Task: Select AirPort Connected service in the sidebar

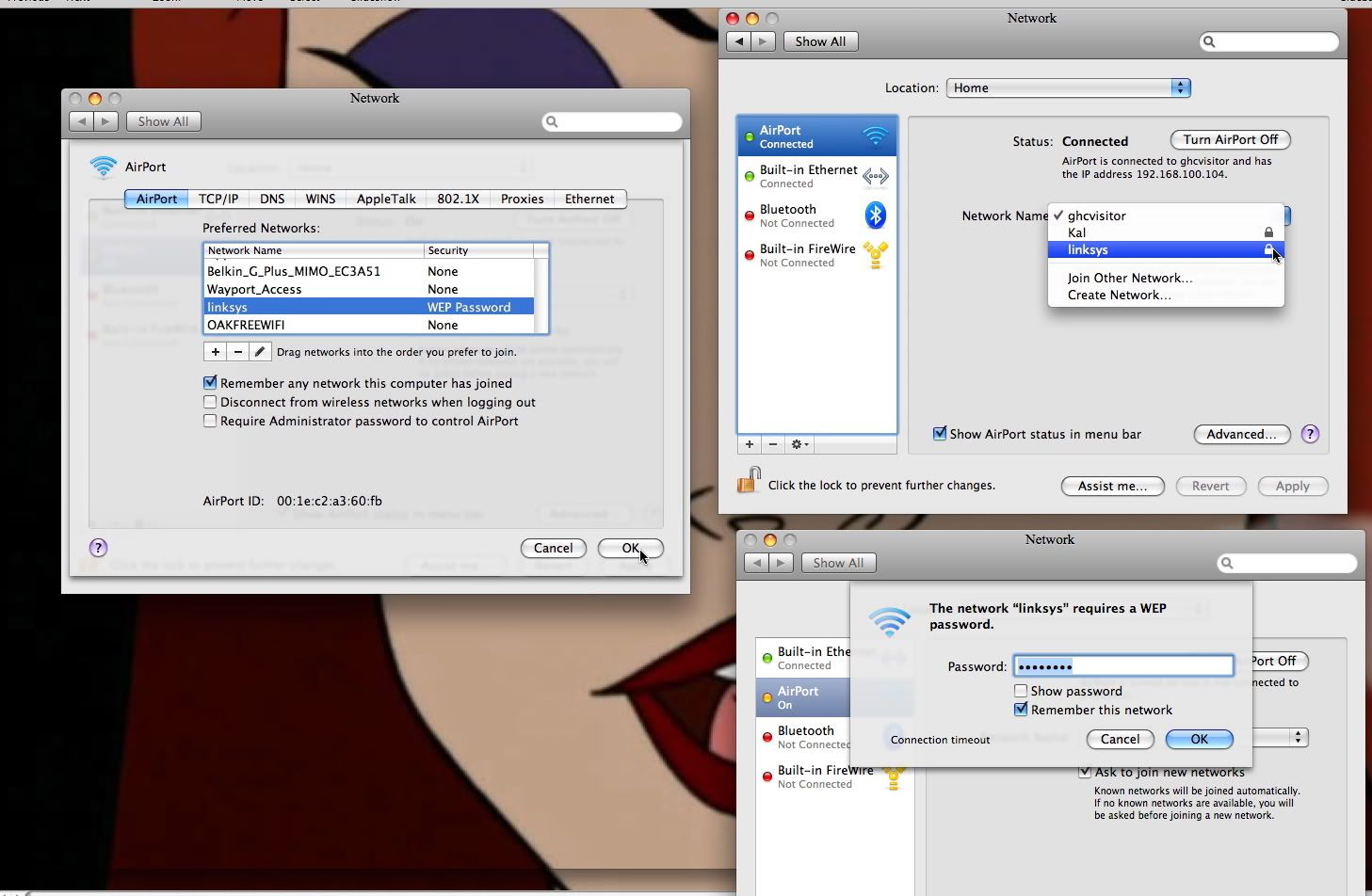Action: (x=816, y=136)
